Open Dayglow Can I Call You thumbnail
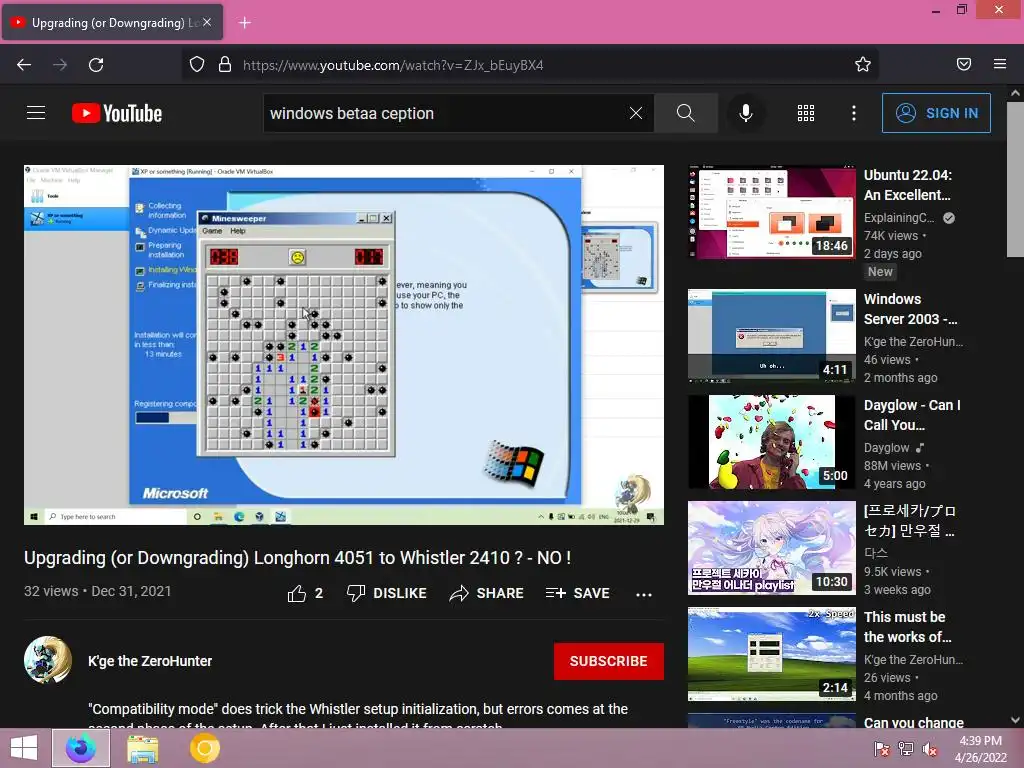Viewport: 1024px width, 768px height. (x=771, y=441)
